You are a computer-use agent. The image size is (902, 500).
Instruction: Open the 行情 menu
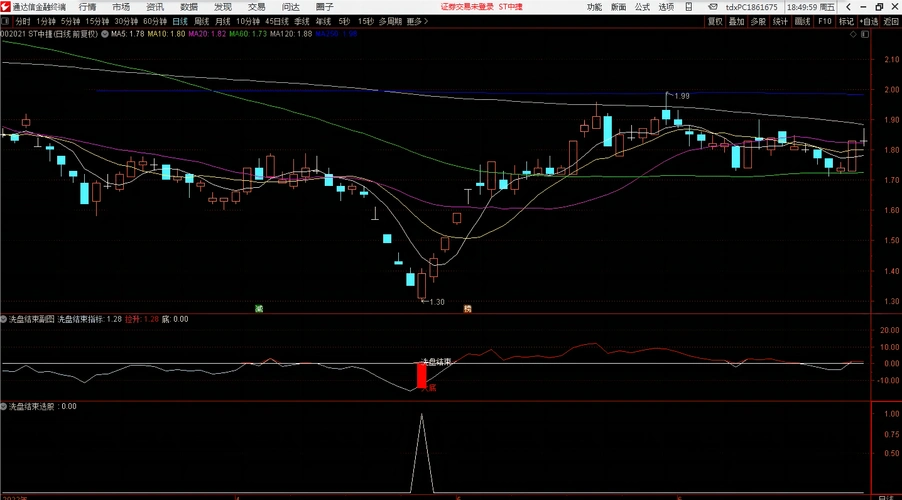(x=88, y=7)
